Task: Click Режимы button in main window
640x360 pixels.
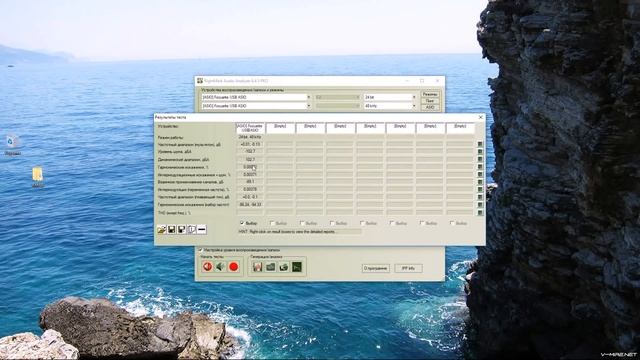Action: coord(430,94)
